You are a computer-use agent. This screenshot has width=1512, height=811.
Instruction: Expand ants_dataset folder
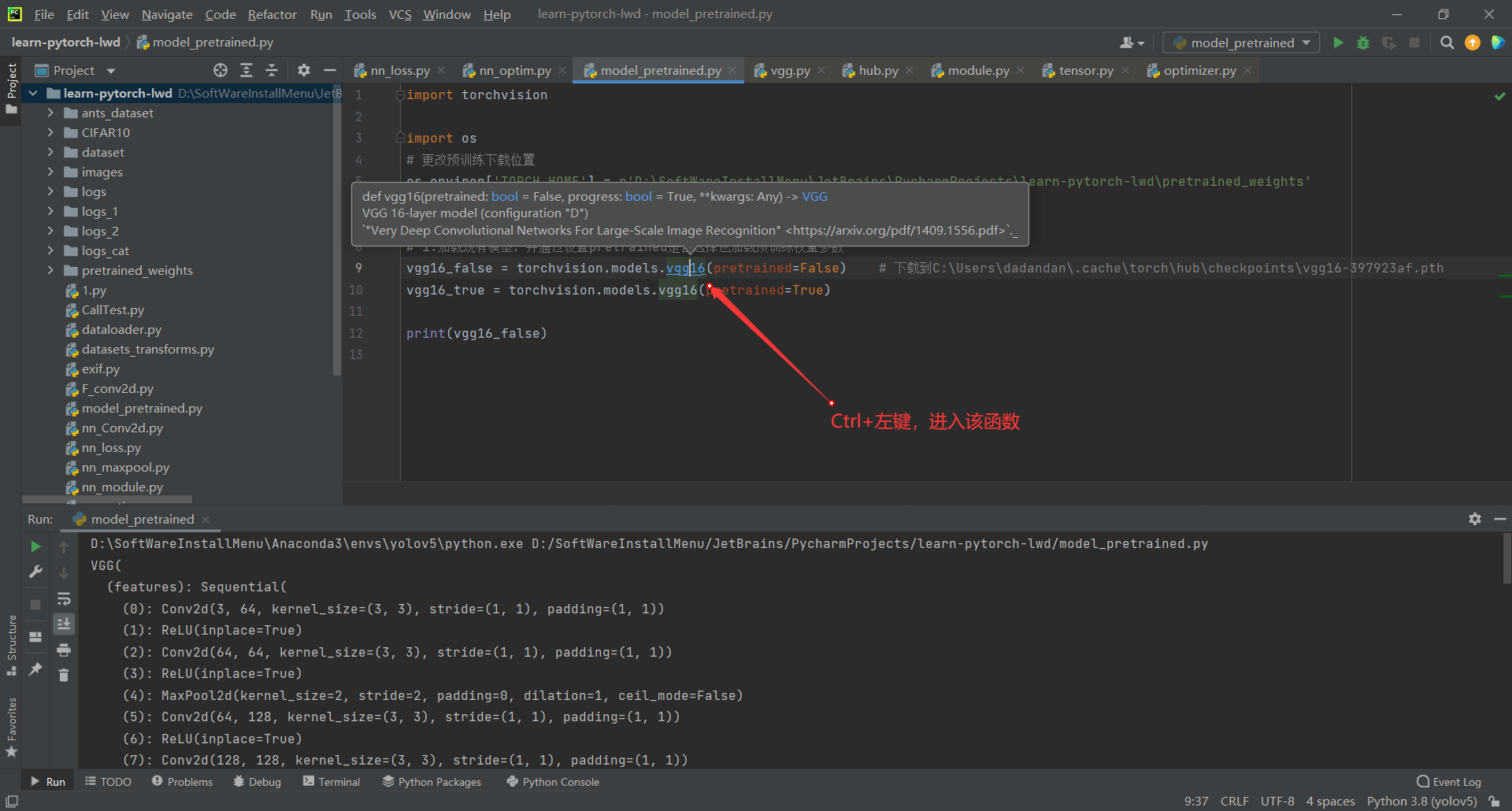point(50,113)
